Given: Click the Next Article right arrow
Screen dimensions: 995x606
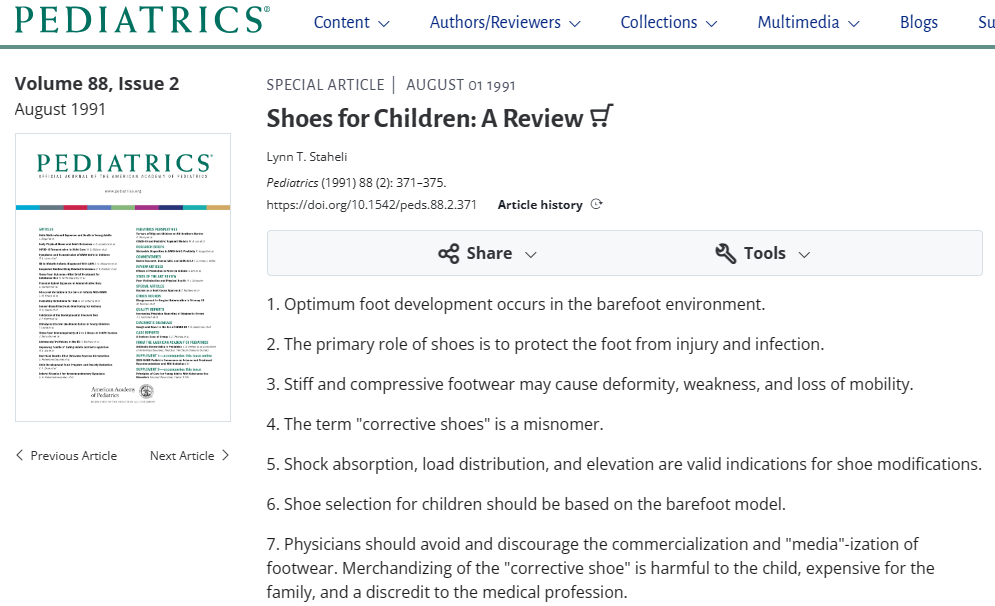Looking at the screenshot, I should pyautogui.click(x=225, y=455).
